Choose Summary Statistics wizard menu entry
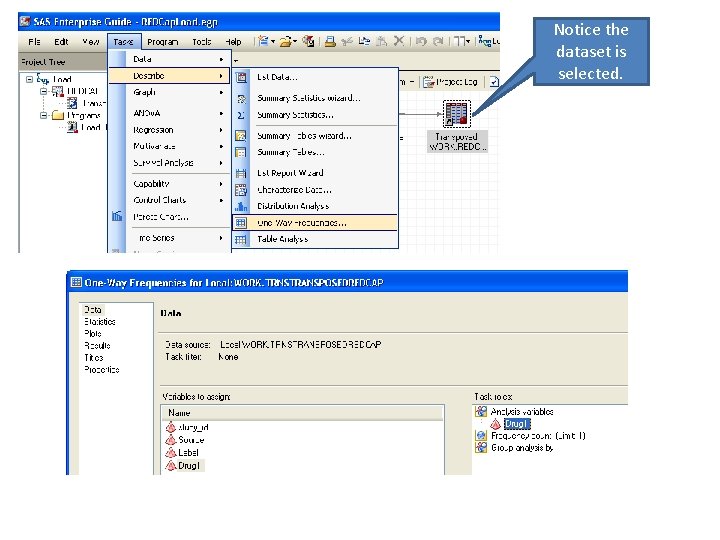 (x=315, y=98)
